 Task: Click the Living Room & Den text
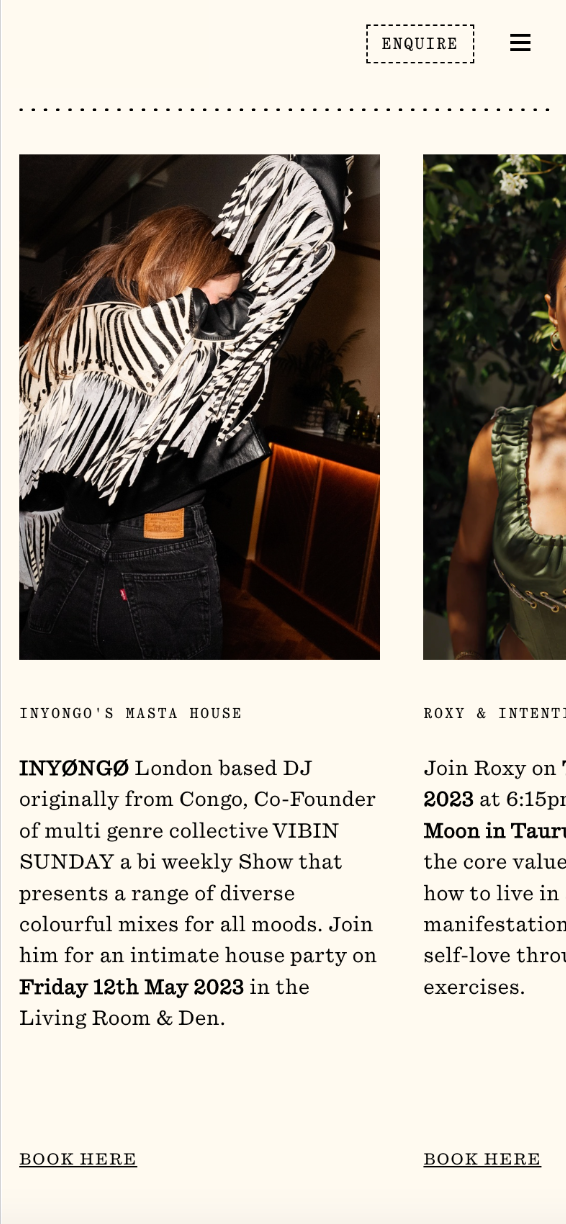tap(122, 1018)
